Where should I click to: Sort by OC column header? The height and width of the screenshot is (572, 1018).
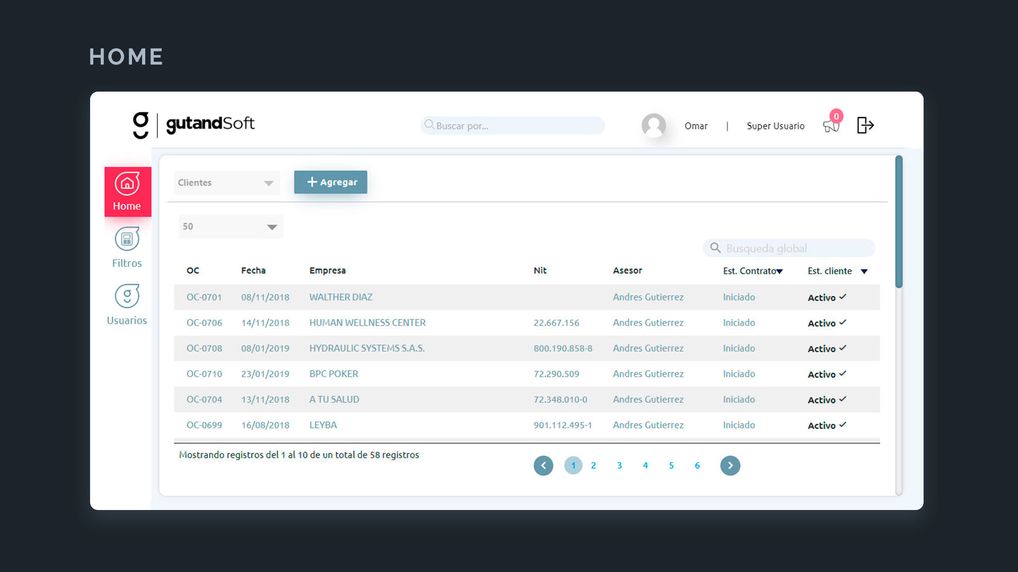(x=193, y=271)
